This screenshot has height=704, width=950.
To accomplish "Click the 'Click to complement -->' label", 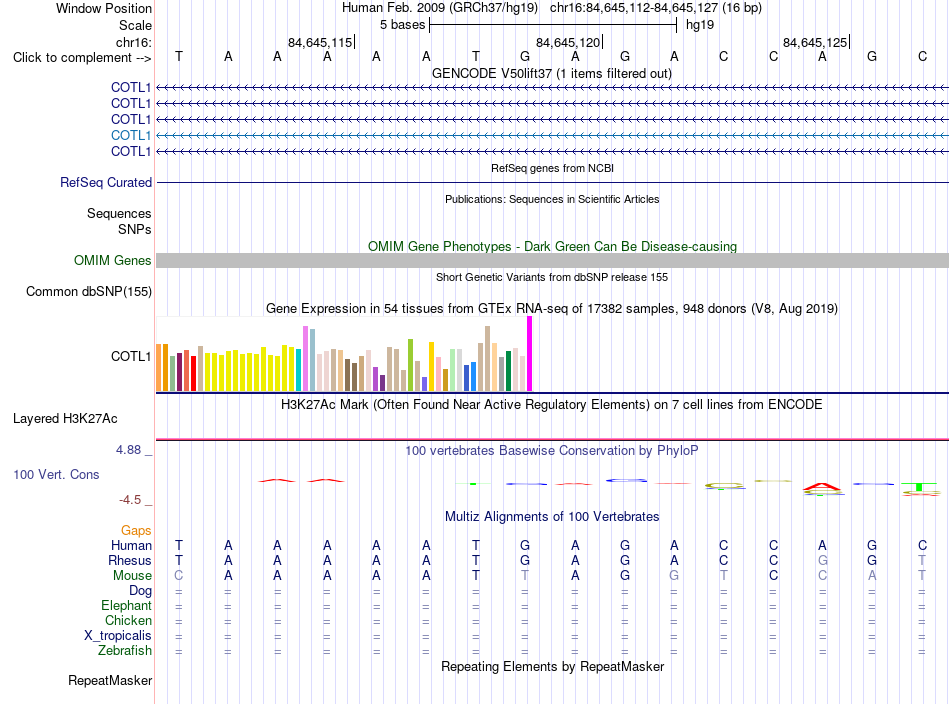I will 82,58.
